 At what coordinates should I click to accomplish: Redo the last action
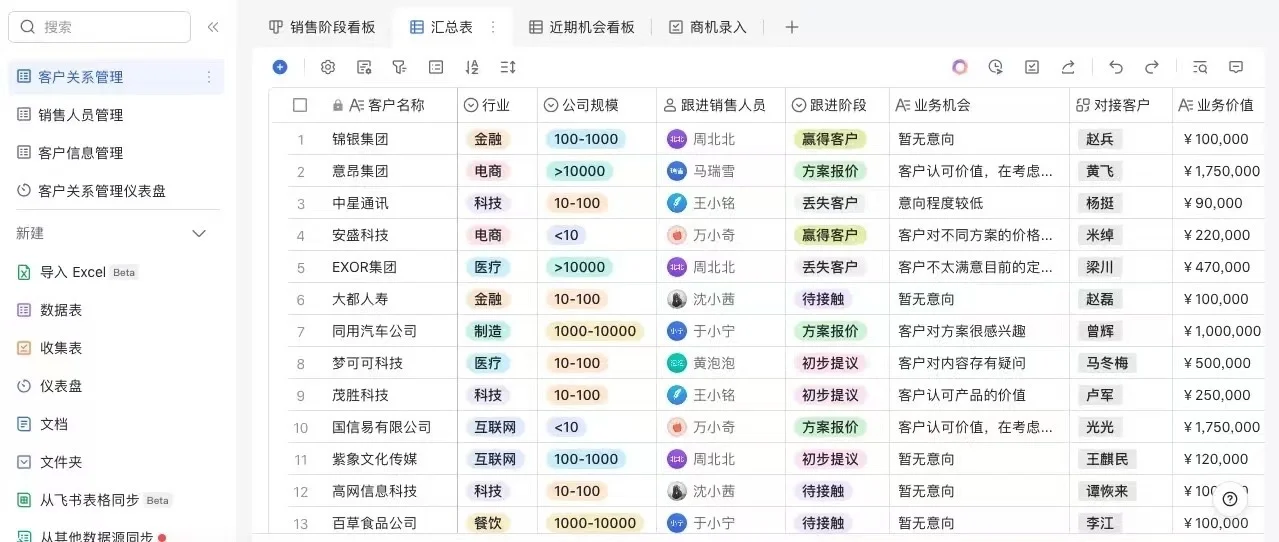[1152, 67]
